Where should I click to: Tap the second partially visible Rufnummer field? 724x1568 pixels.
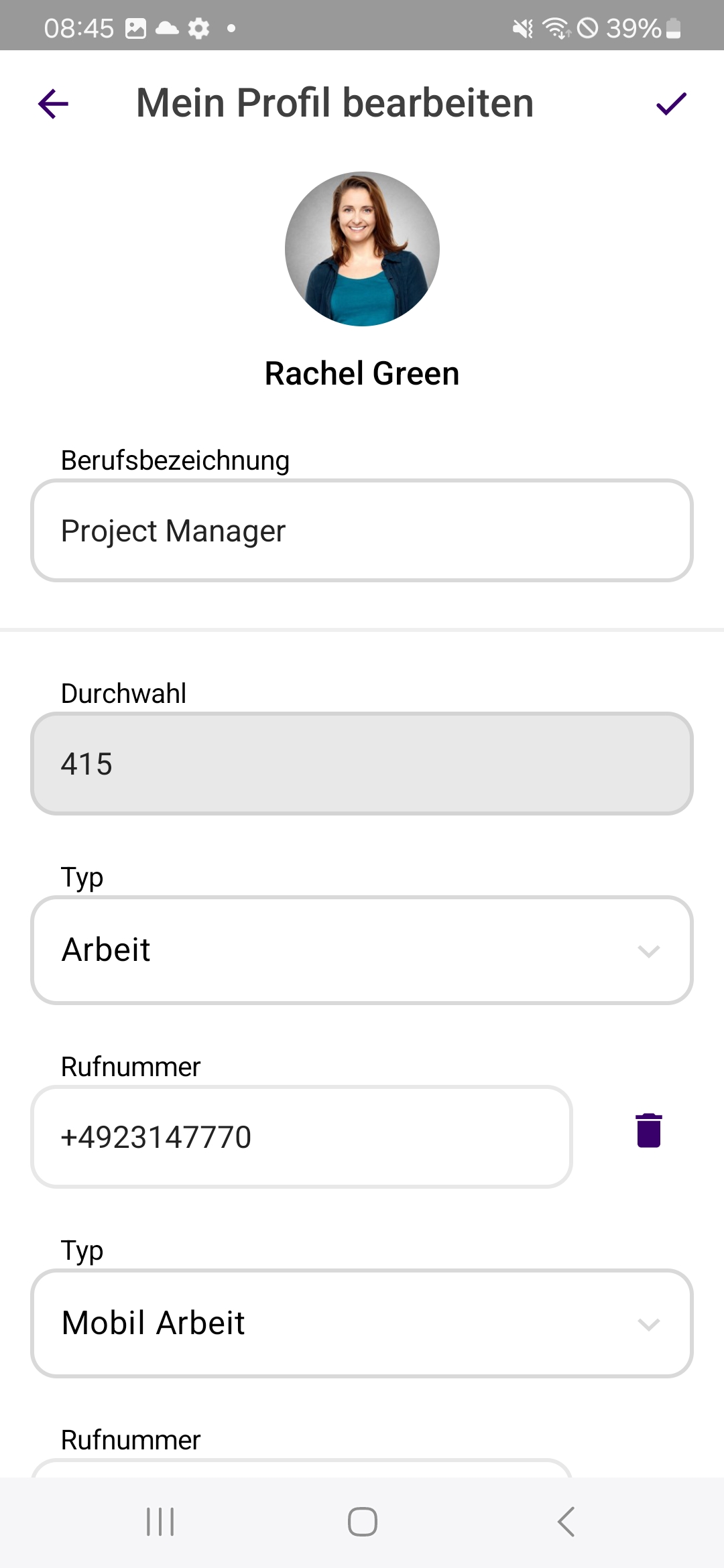click(x=302, y=1468)
